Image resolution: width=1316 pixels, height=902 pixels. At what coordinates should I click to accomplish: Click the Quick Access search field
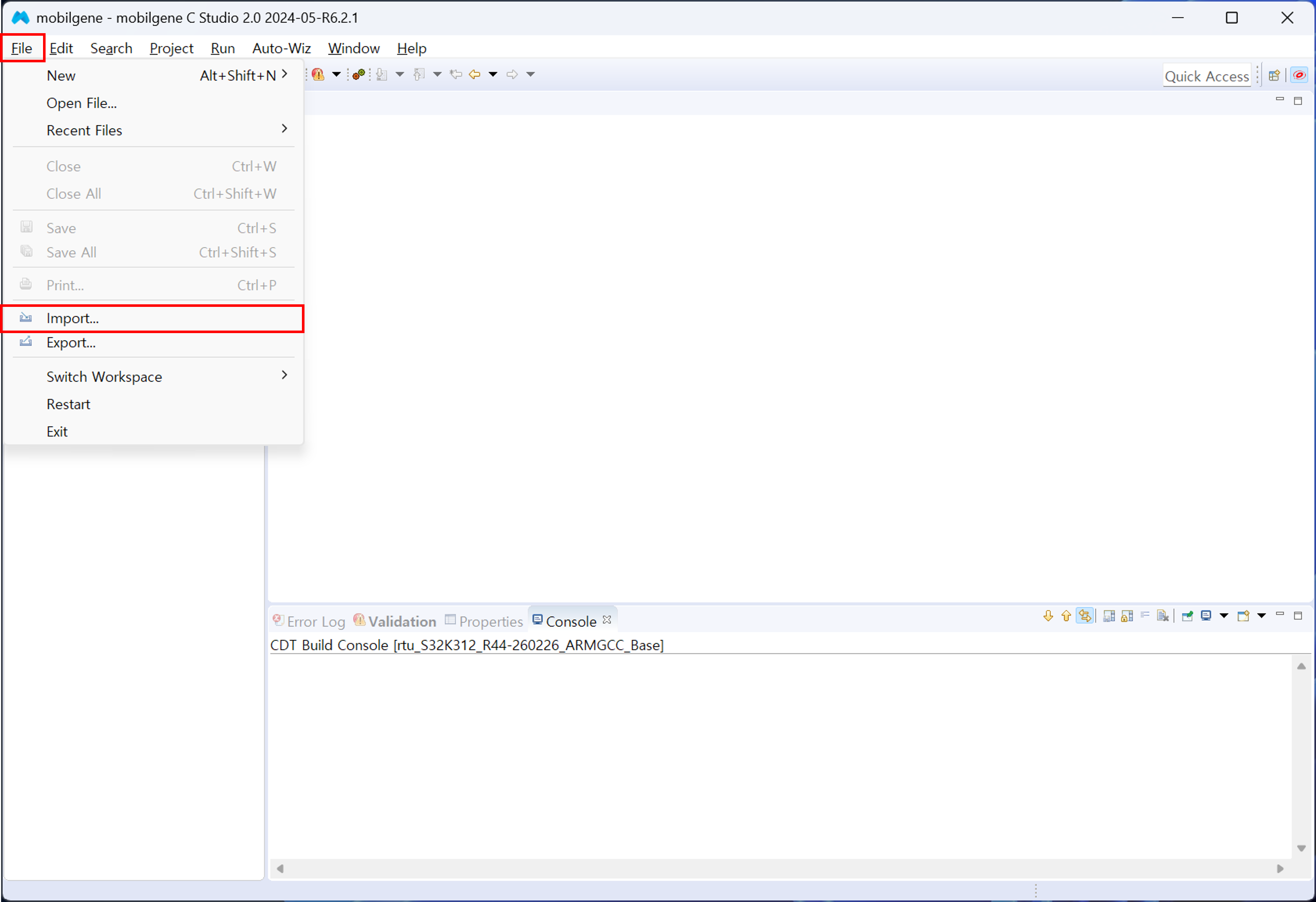pos(1207,76)
